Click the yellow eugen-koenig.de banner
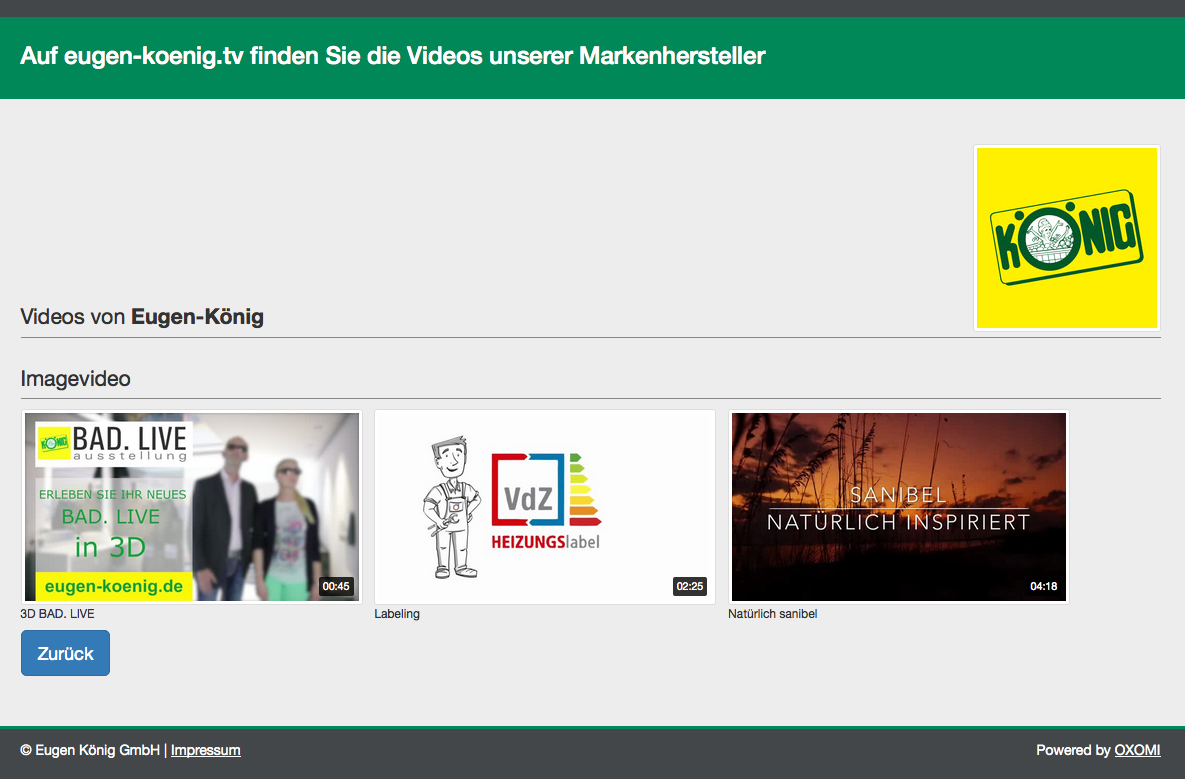 pos(113,586)
